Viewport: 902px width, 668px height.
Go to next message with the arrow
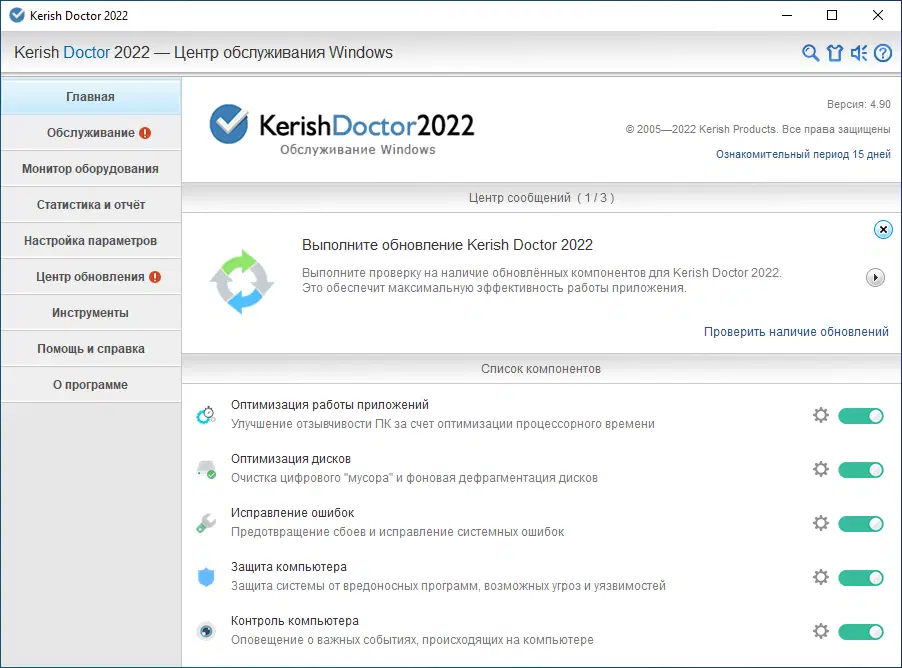[x=875, y=278]
